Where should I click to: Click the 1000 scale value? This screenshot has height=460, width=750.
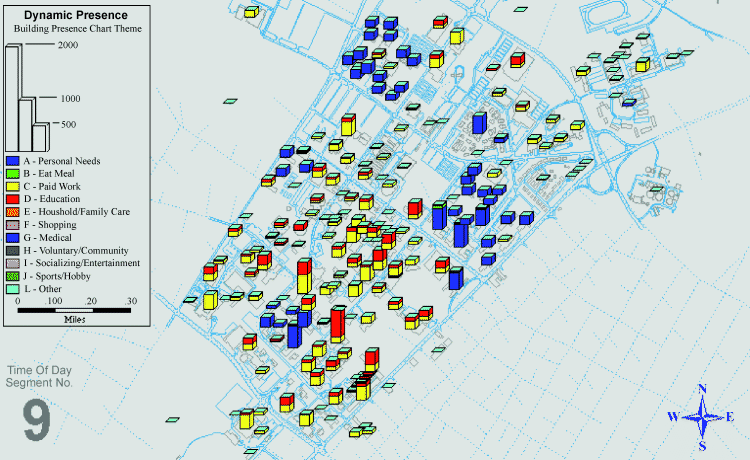tap(70, 99)
